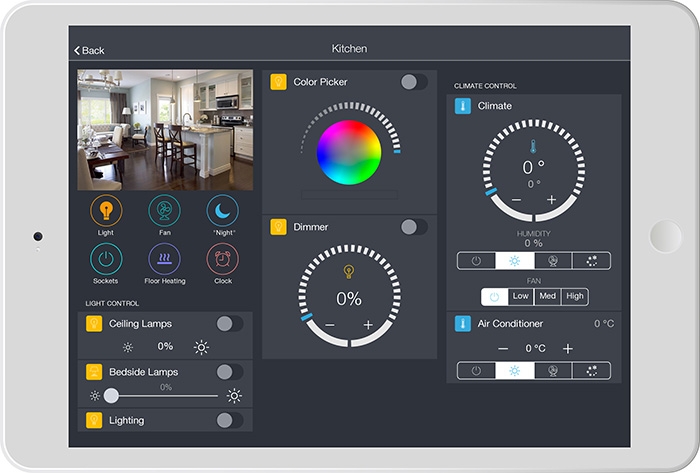Click the Dimmer 0% value
700x473 pixels.
click(349, 299)
